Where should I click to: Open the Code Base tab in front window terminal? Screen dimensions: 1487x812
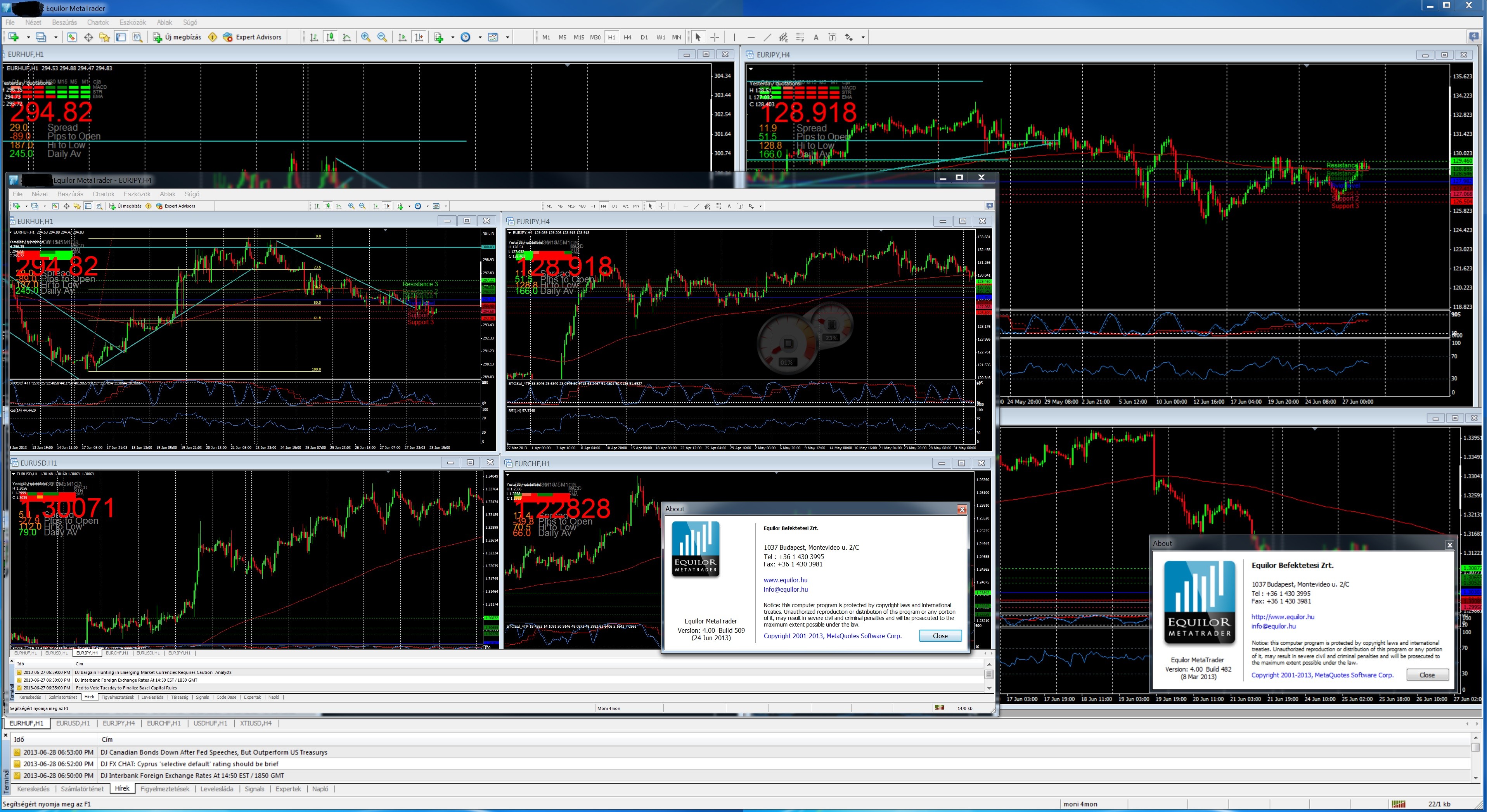(x=226, y=697)
